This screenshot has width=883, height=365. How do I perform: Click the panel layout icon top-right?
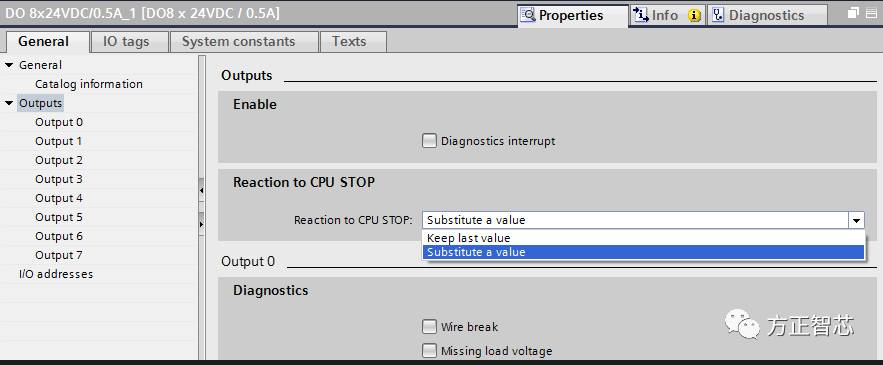(x=873, y=12)
